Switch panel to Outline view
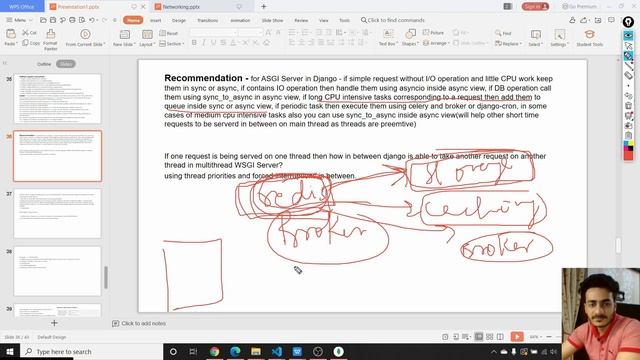 [44, 64]
